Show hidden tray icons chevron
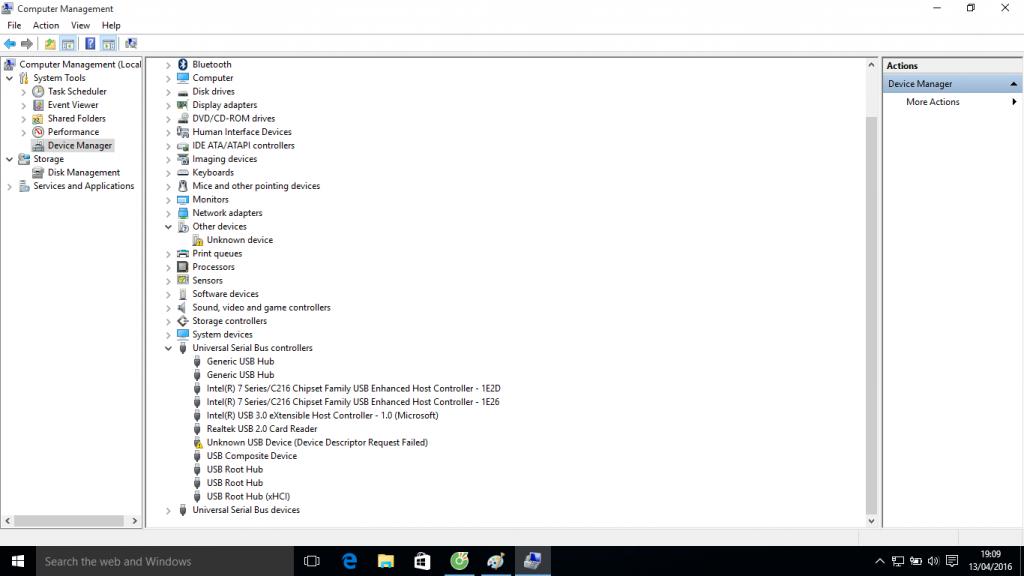This screenshot has height=576, width=1024. (x=880, y=561)
